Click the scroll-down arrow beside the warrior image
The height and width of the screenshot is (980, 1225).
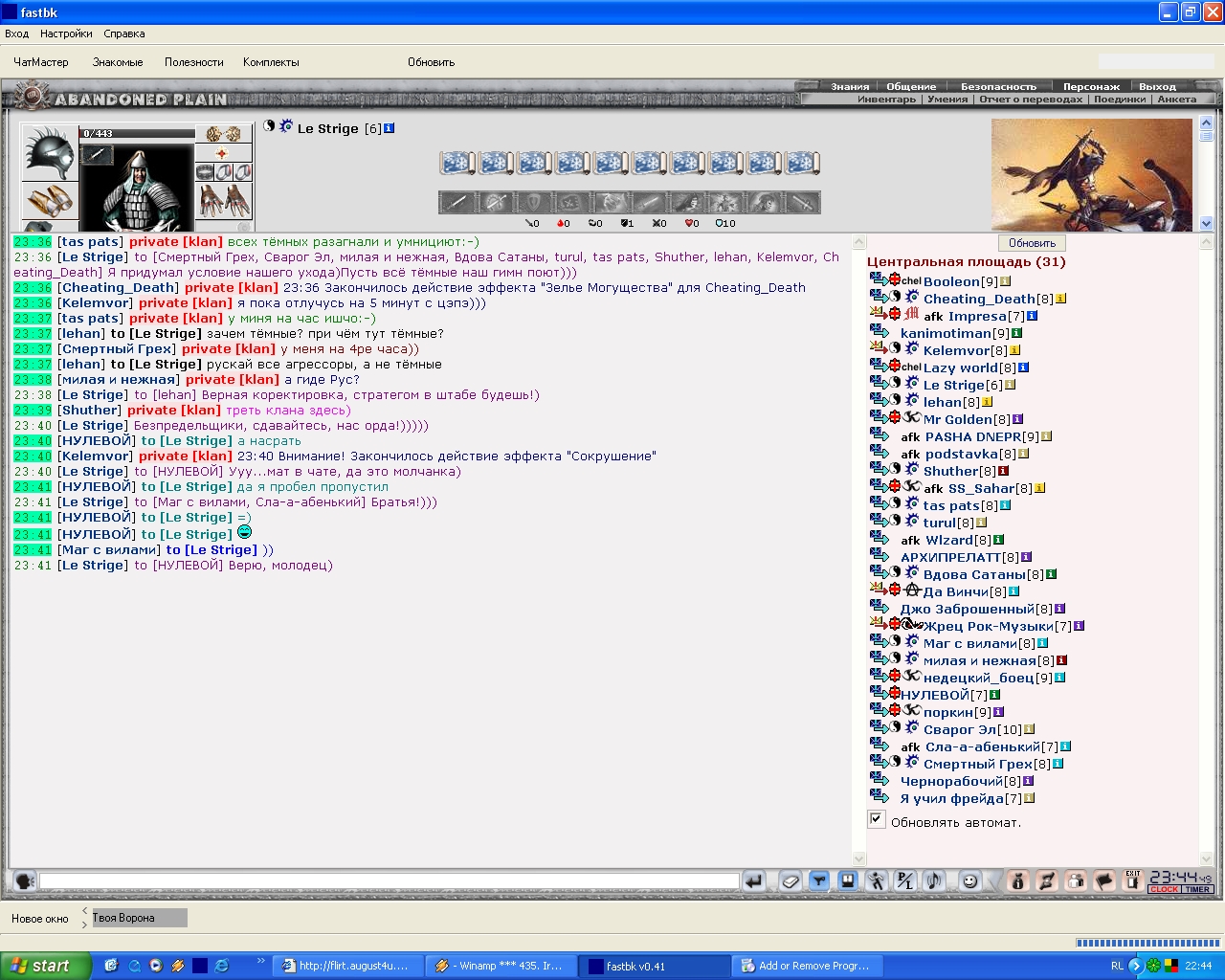(x=1206, y=224)
